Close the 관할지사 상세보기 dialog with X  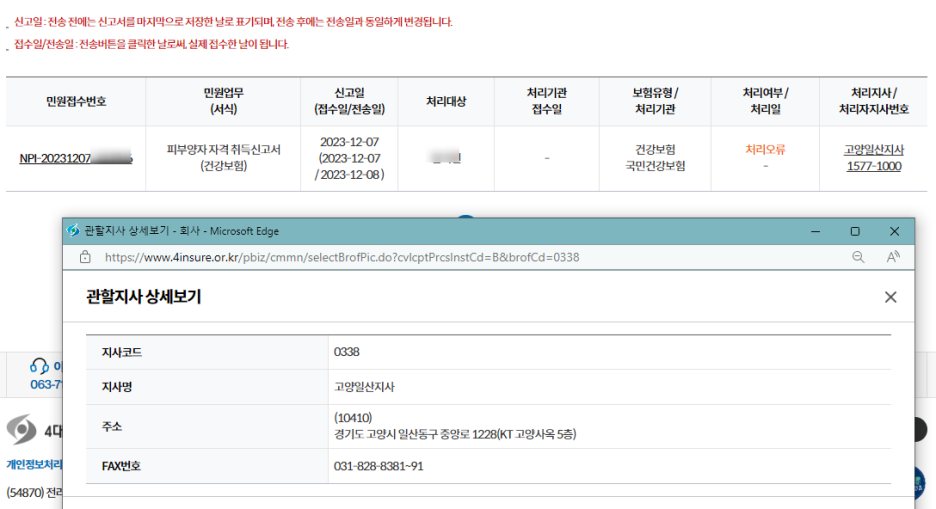(x=890, y=297)
